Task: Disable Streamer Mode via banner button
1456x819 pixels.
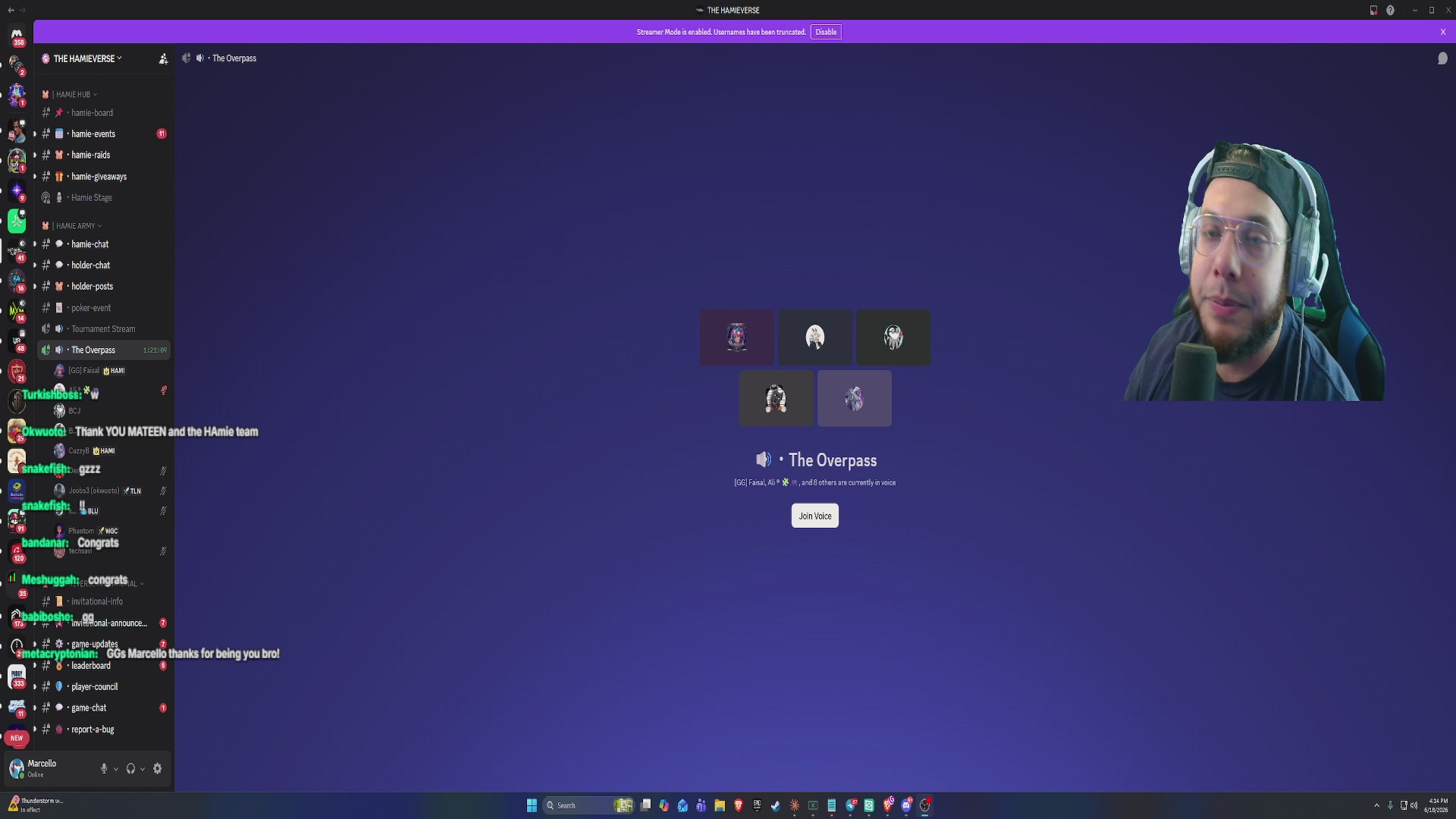Action: point(826,32)
